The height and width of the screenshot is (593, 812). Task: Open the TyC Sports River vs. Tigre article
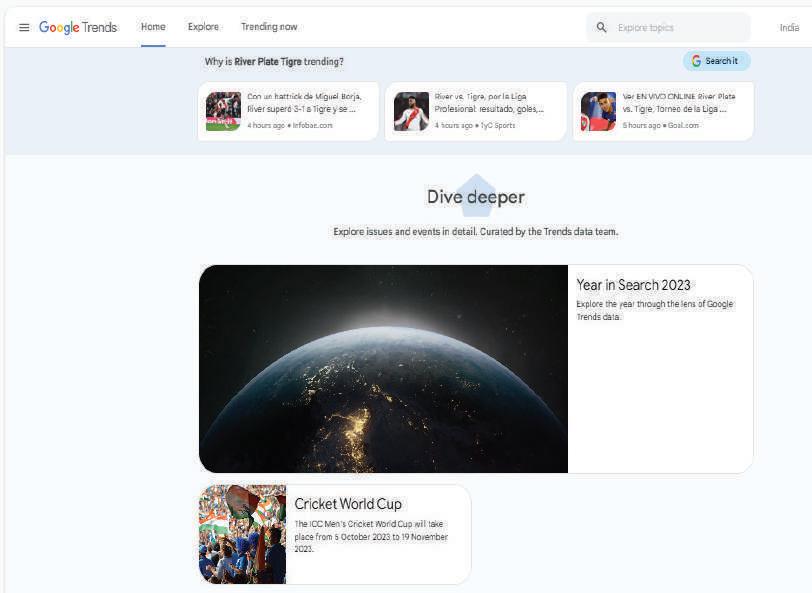pos(476,111)
